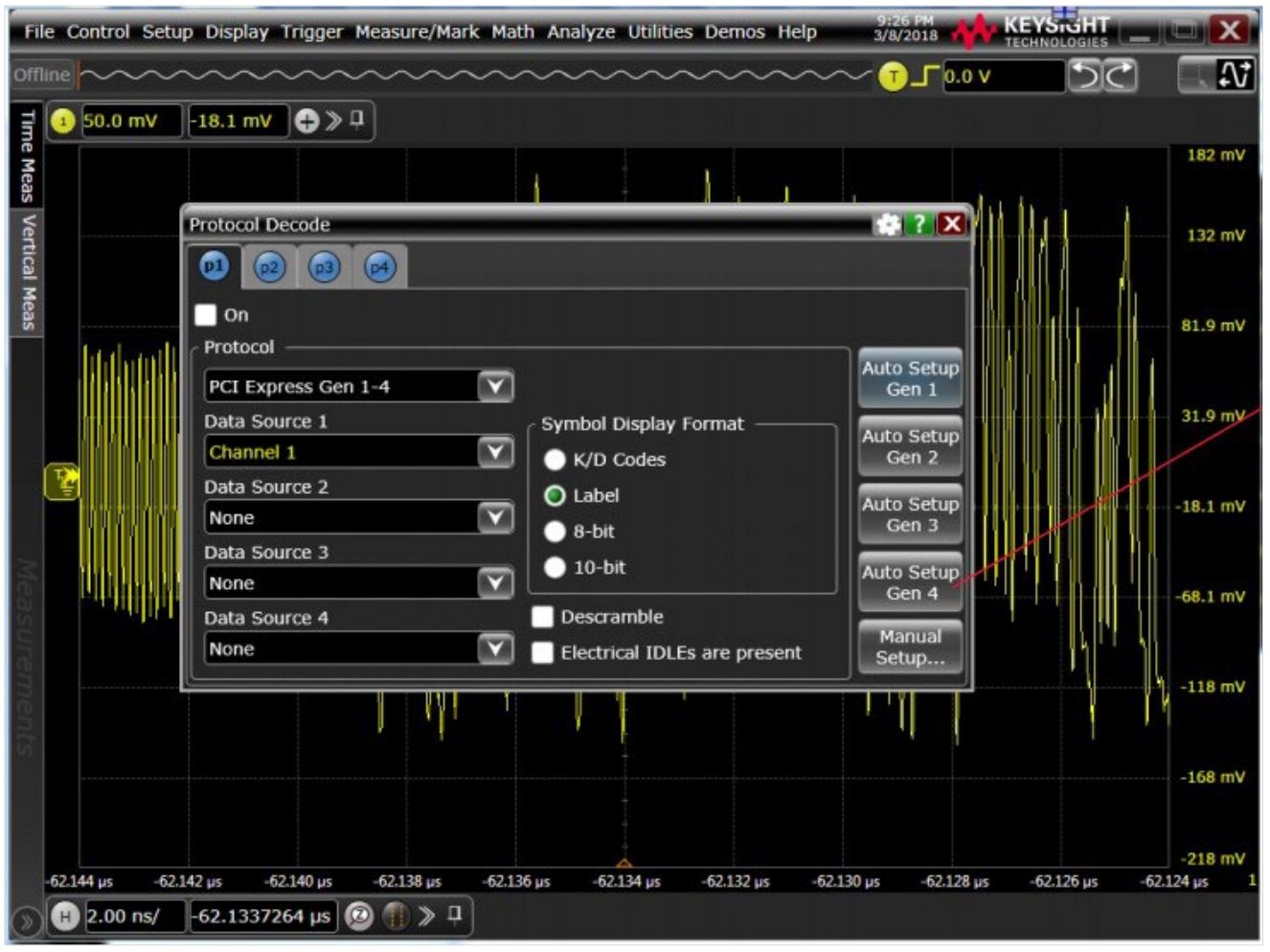This screenshot has width=1270, height=952.
Task: Open the Data Source 2 dropdown
Action: point(495,517)
